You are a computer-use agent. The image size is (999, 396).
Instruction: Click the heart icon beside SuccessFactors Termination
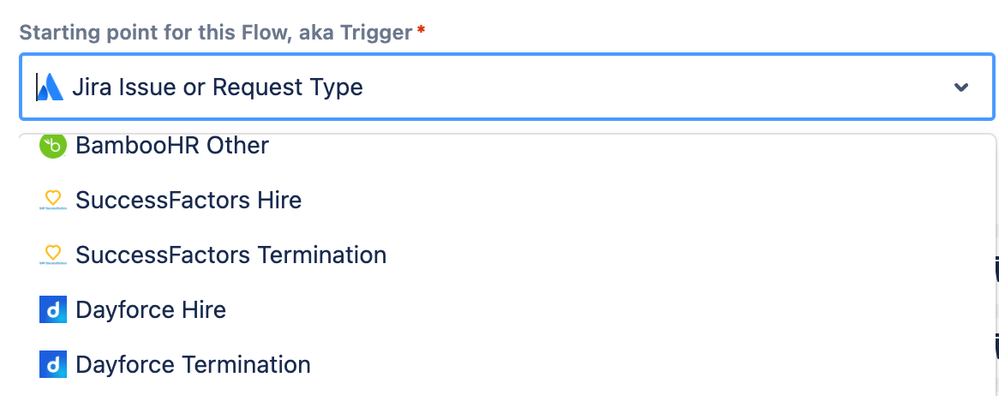pyautogui.click(x=53, y=255)
